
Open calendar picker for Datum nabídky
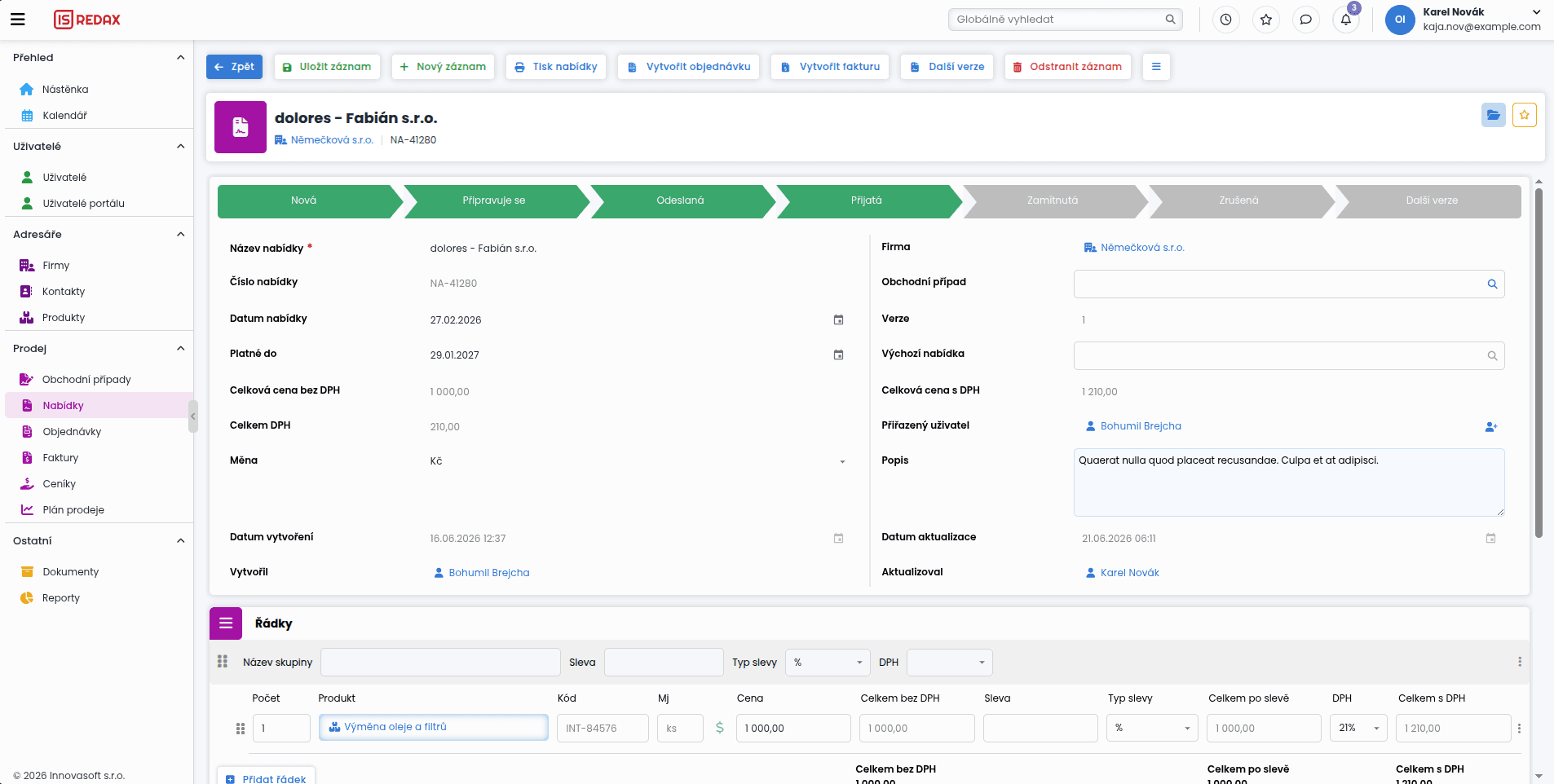(x=838, y=319)
